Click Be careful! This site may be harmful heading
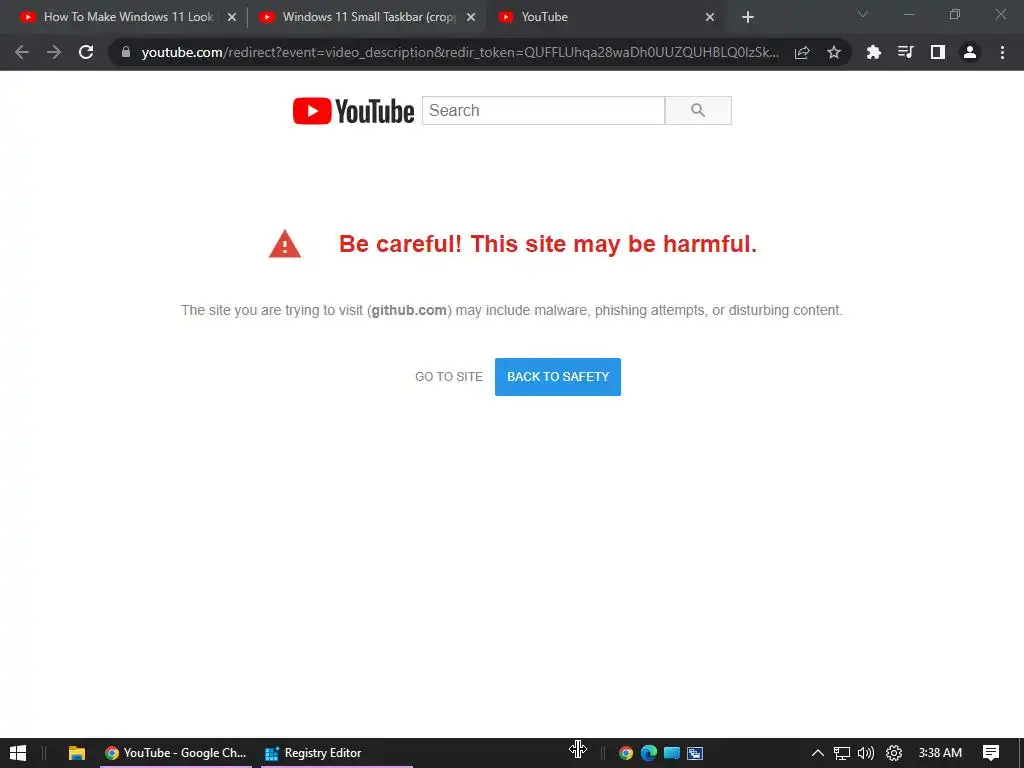This screenshot has height=768, width=1024. coord(548,244)
